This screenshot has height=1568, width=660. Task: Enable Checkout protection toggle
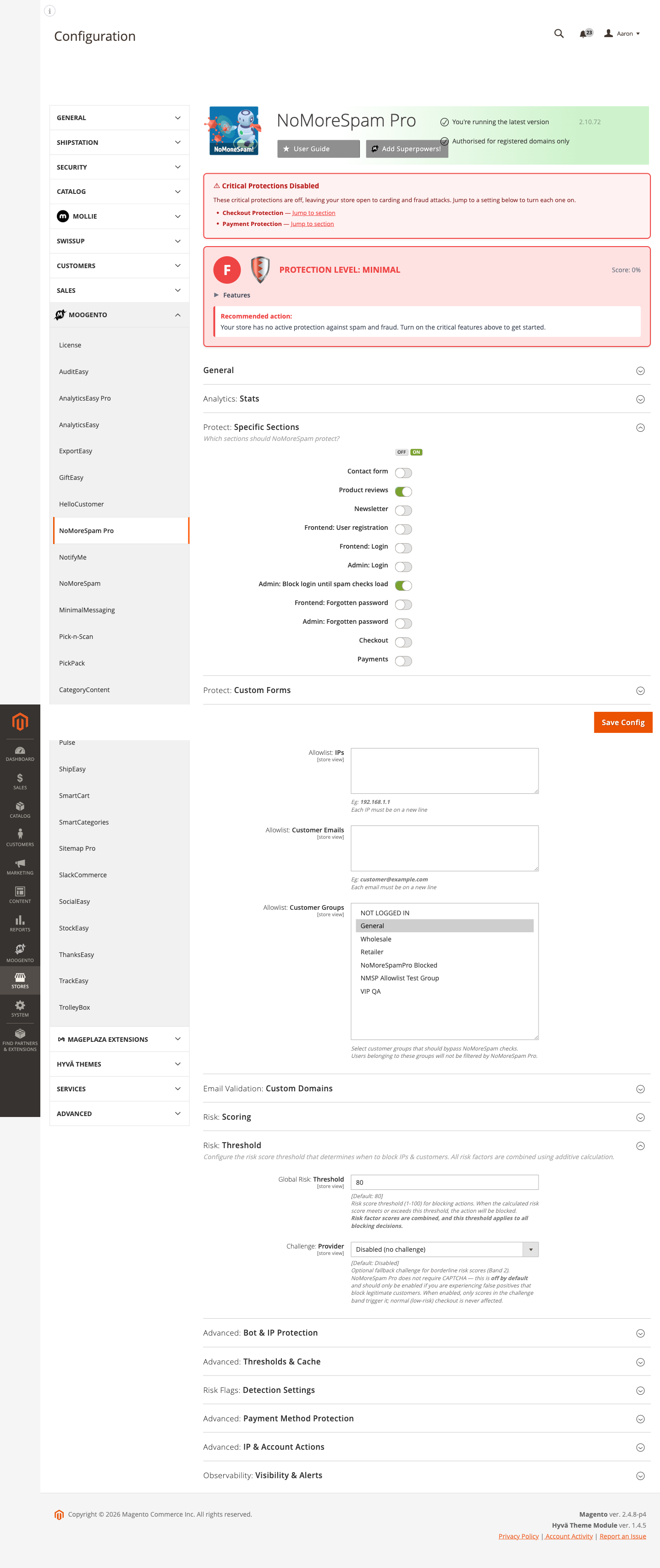403,642
